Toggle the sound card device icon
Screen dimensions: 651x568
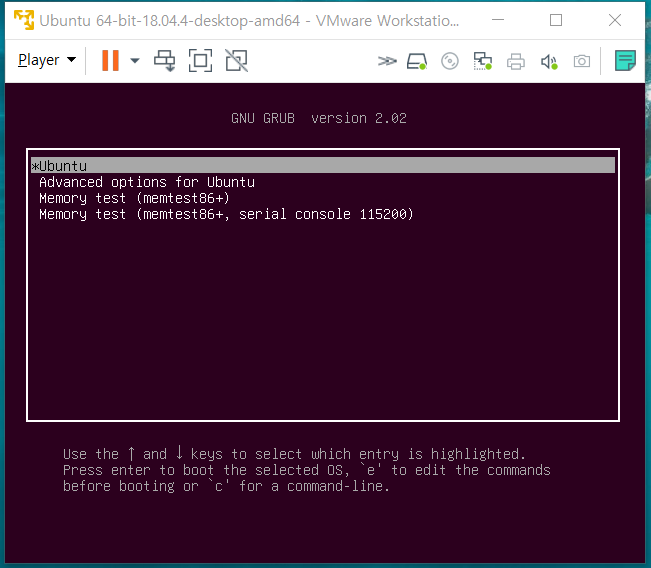coord(549,61)
